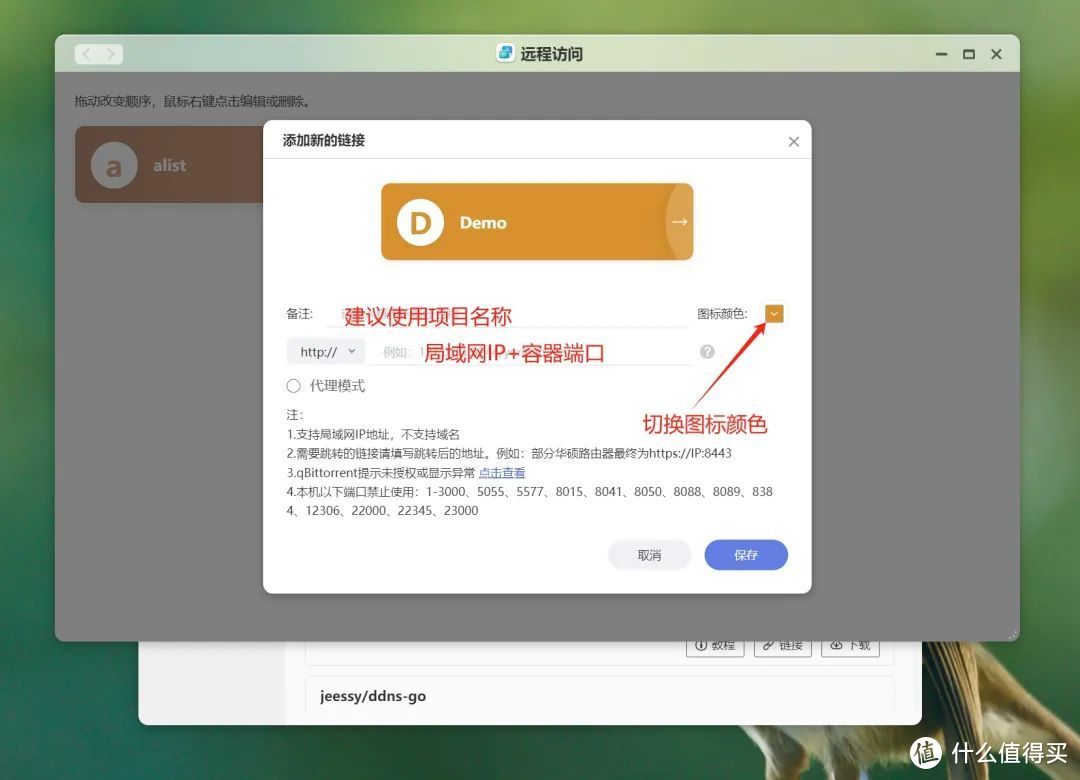Viewport: 1080px width, 780px height.
Task: Open the alist app icon
Action: [x=113, y=164]
